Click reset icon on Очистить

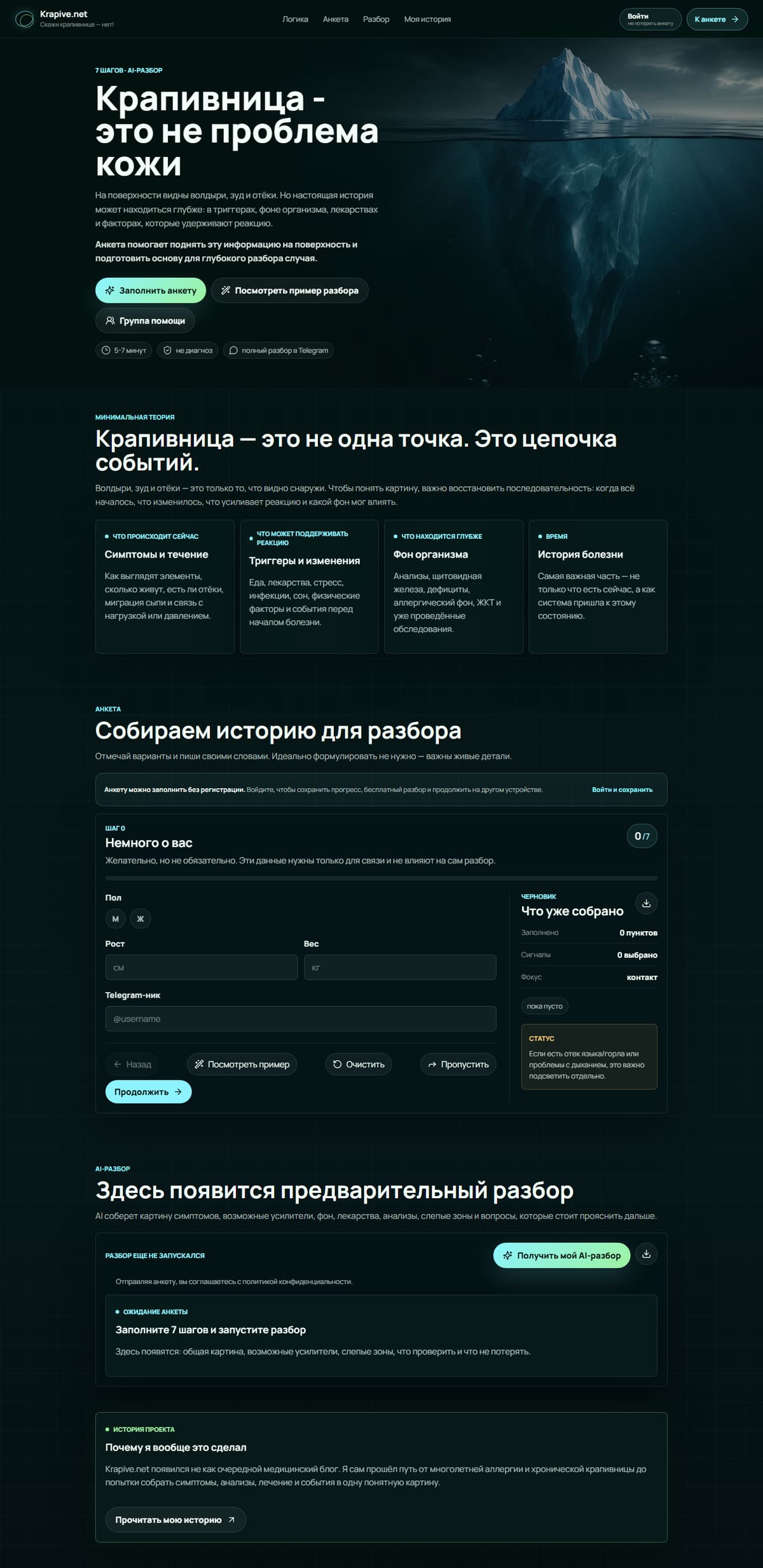337,1064
